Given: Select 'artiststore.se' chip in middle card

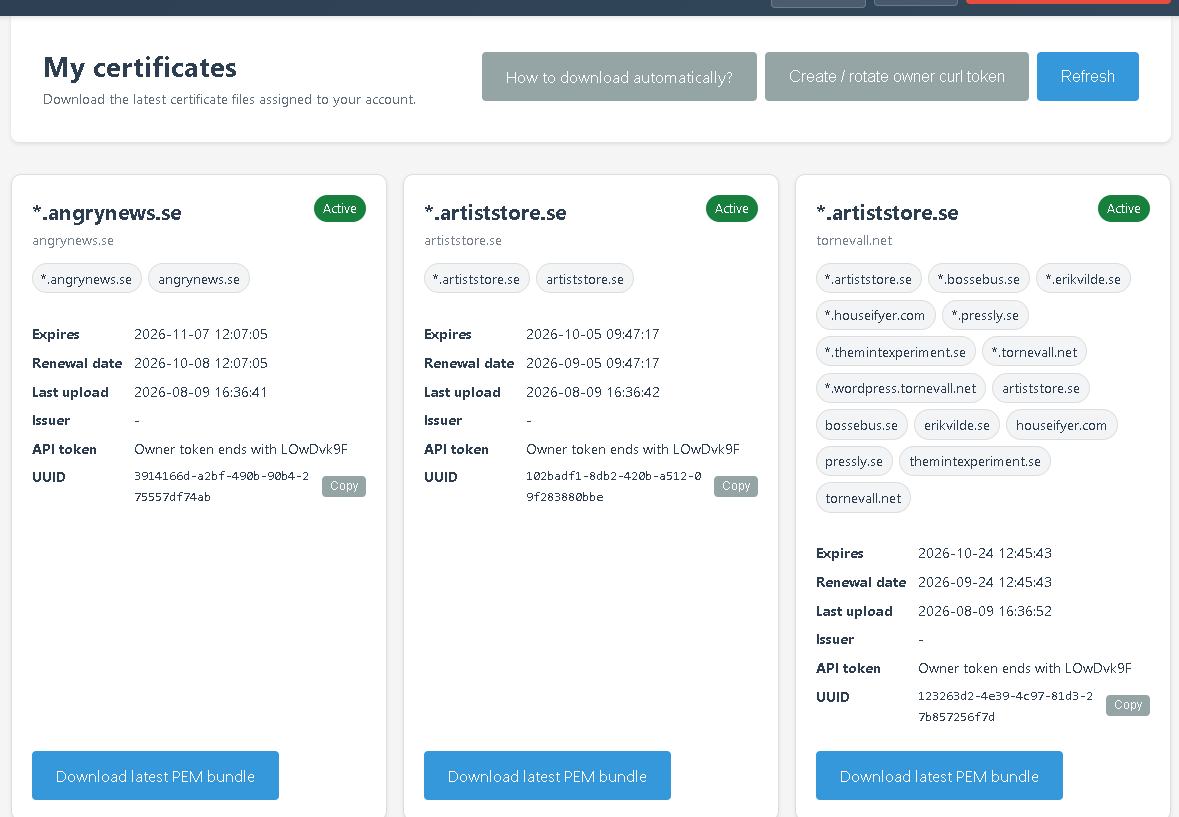Looking at the screenshot, I should click(x=585, y=279).
